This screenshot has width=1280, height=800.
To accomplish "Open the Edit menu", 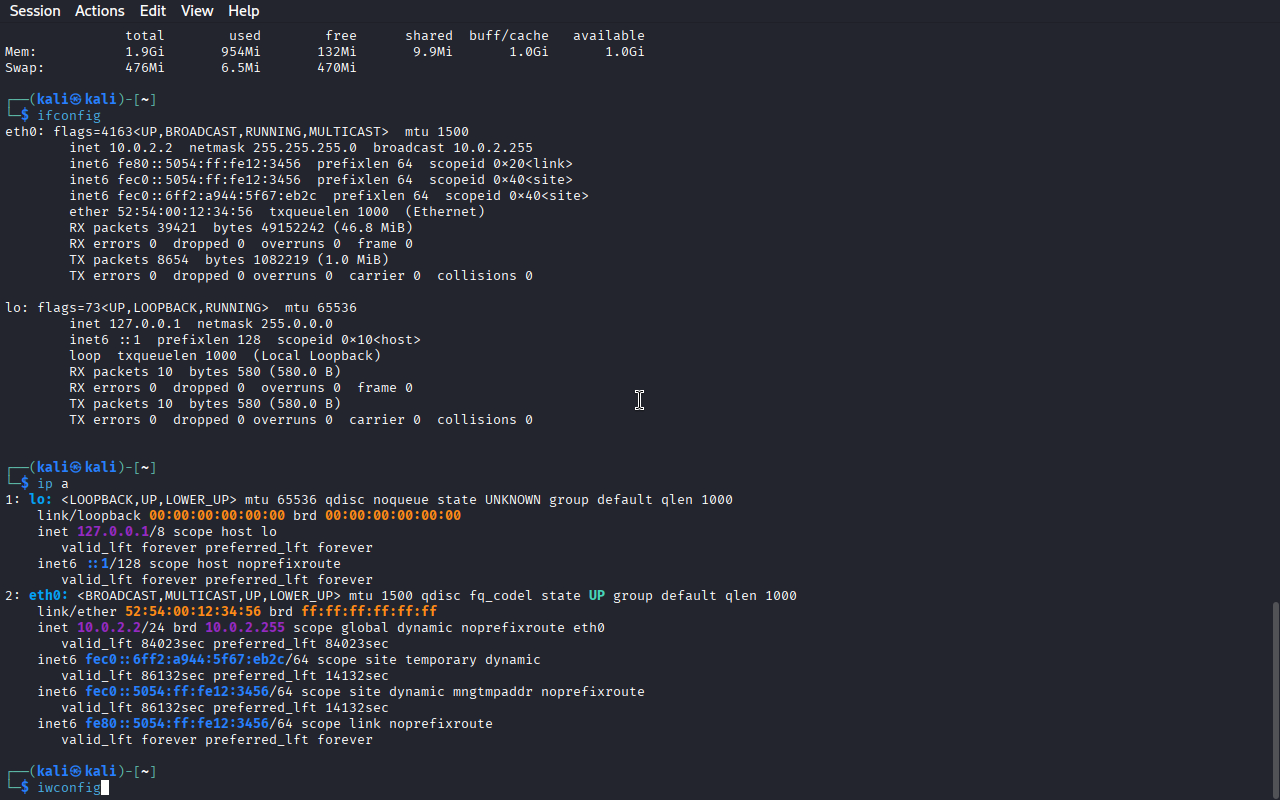I will (x=153, y=11).
